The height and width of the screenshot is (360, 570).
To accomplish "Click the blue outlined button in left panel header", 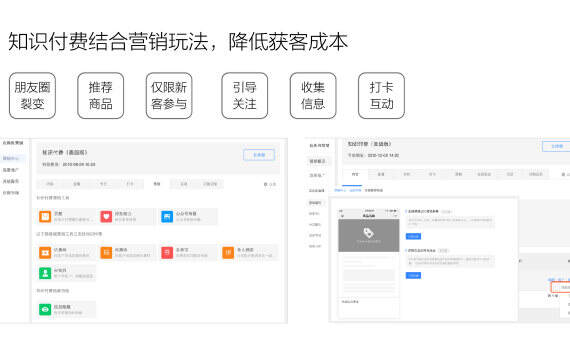I will tap(259, 155).
